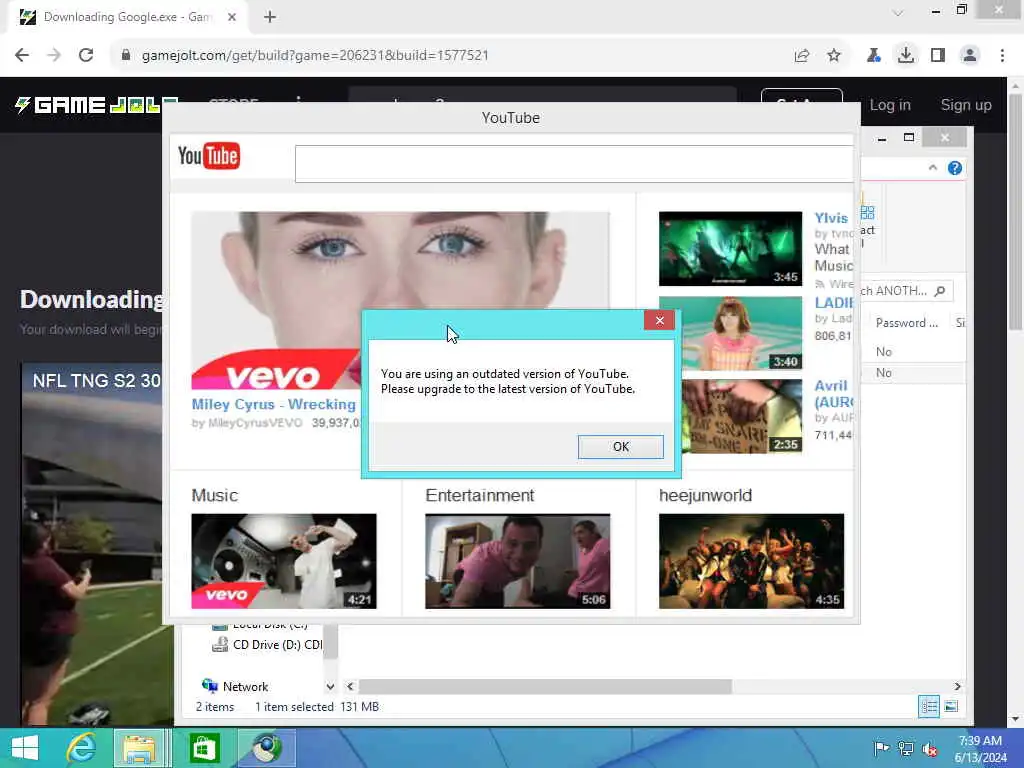The image size is (1024, 768).
Task: Open the Entertainment video thumbnail (5:06)
Action: [x=517, y=561]
